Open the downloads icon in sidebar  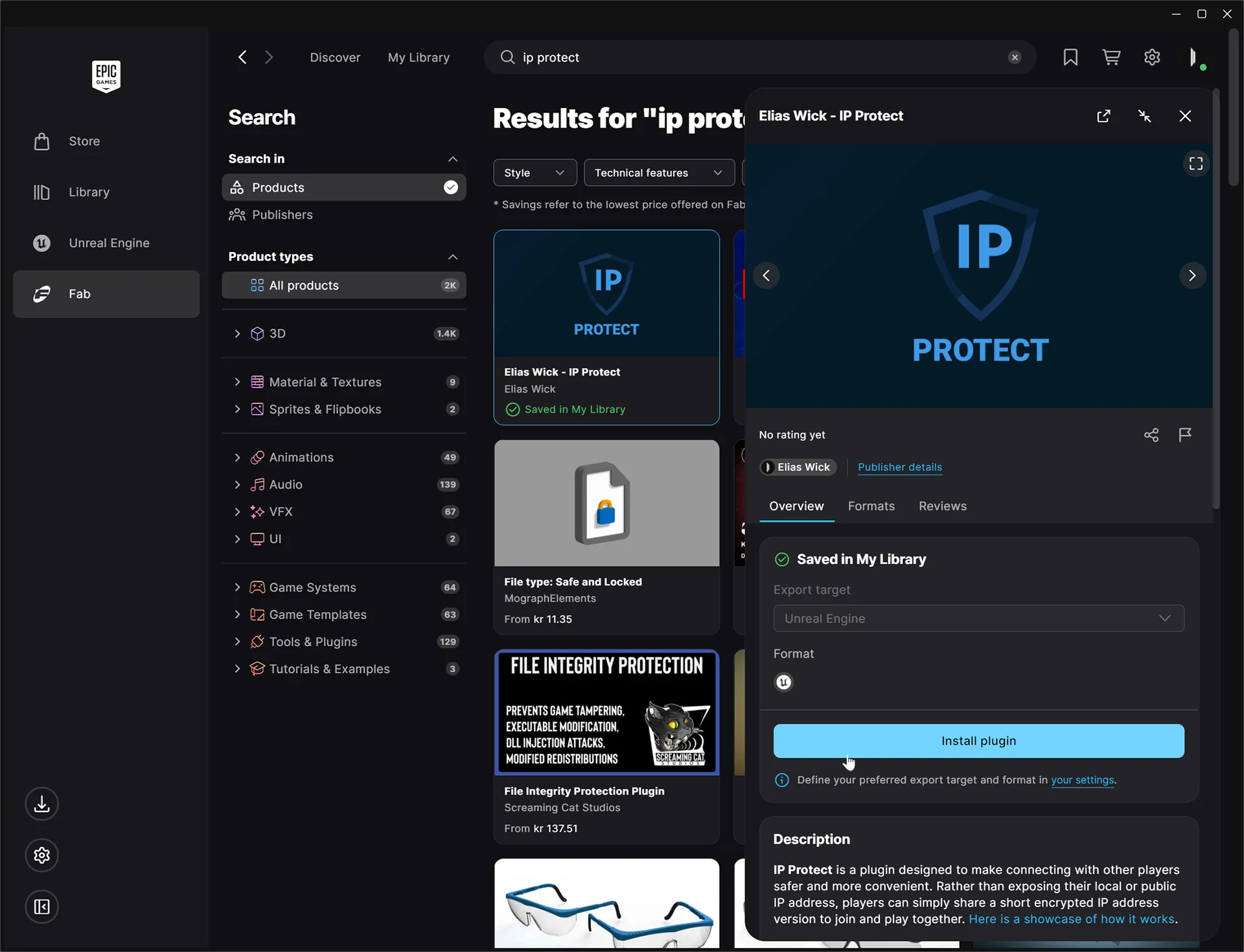(x=42, y=804)
